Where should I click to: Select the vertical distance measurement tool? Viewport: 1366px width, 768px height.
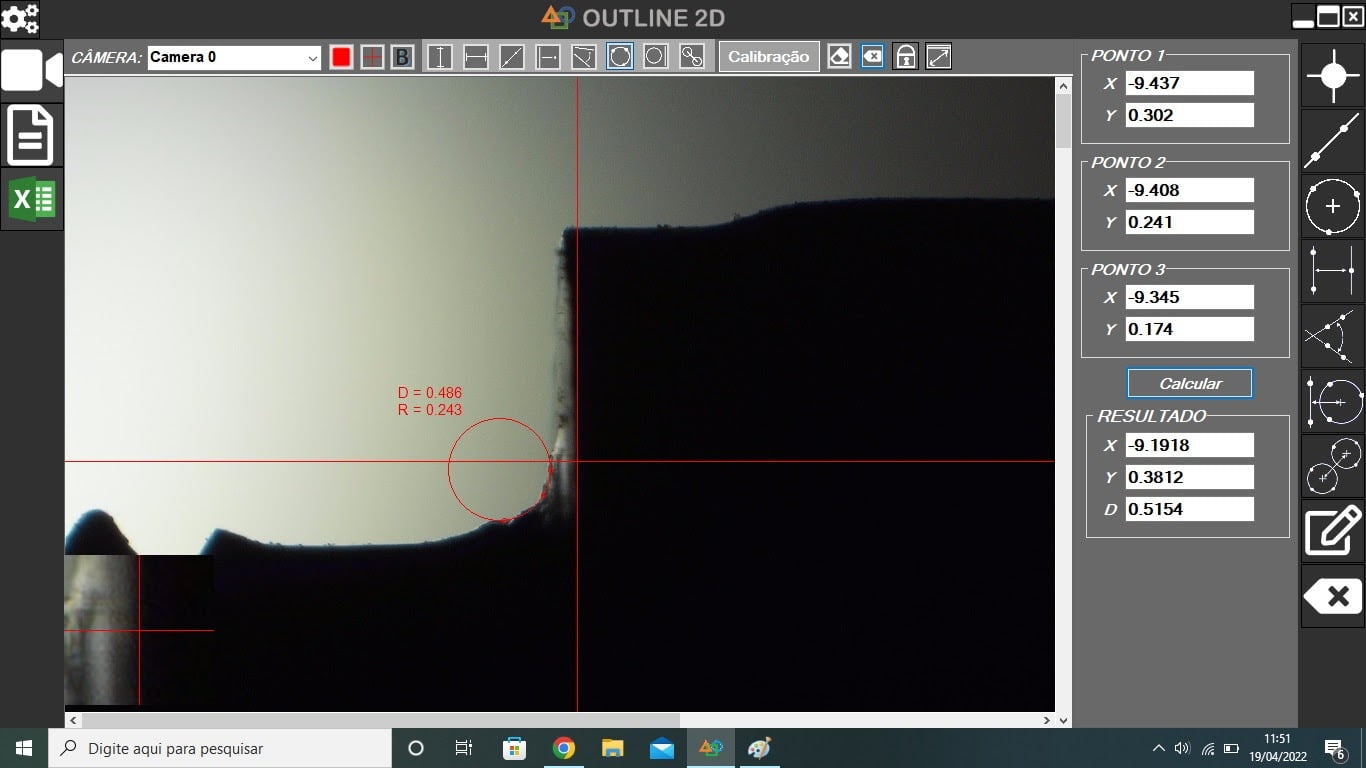tap(440, 57)
